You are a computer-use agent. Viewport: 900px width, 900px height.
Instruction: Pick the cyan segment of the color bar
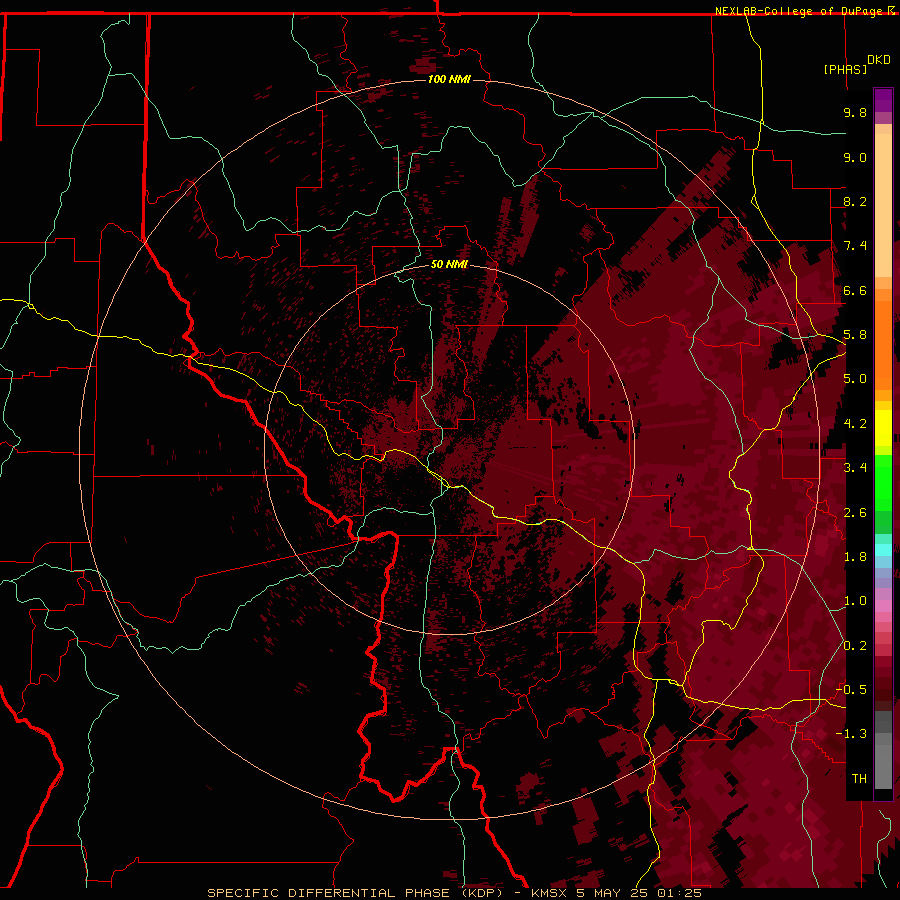(883, 550)
